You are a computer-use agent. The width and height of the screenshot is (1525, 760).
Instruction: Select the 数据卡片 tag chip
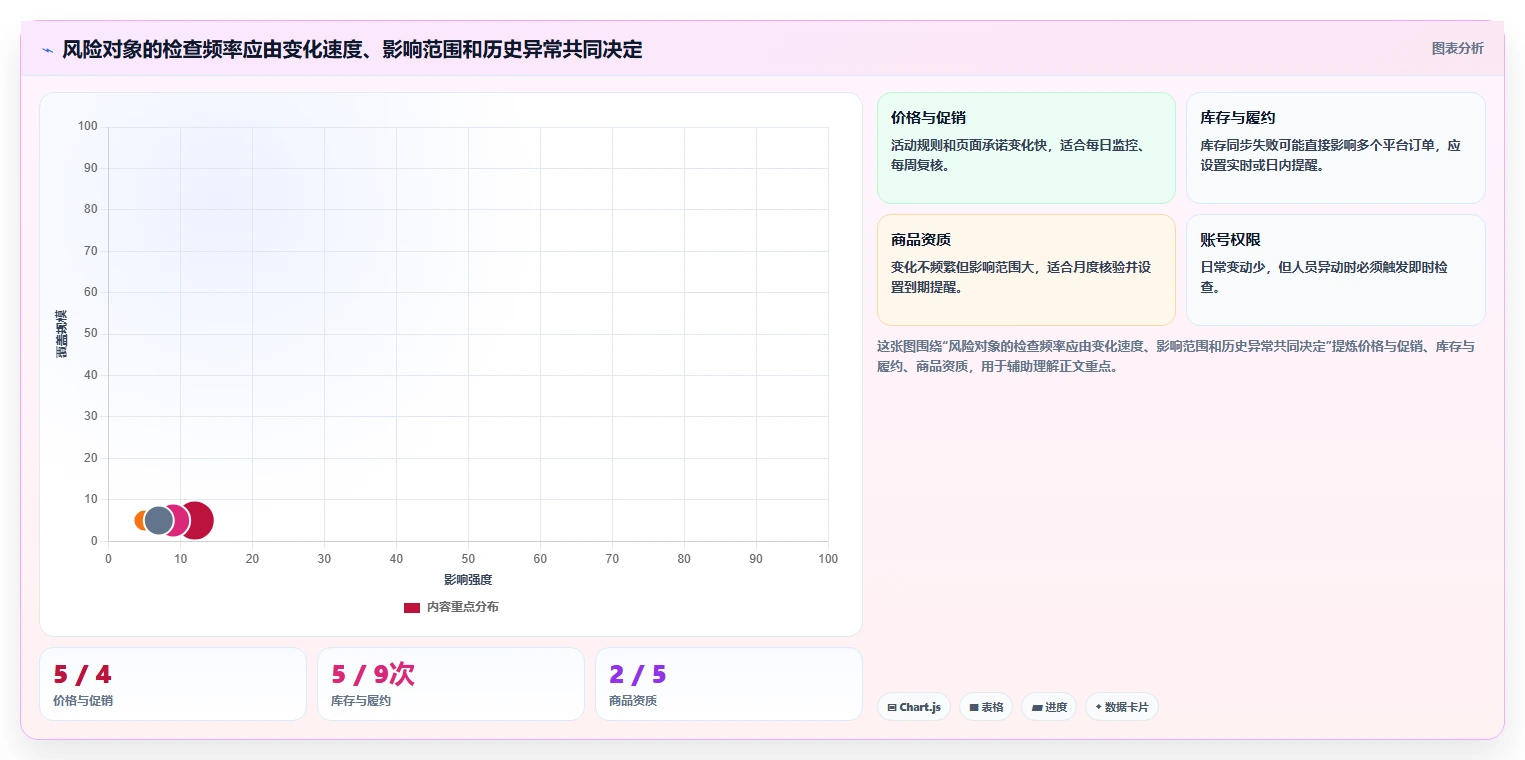click(x=1122, y=707)
